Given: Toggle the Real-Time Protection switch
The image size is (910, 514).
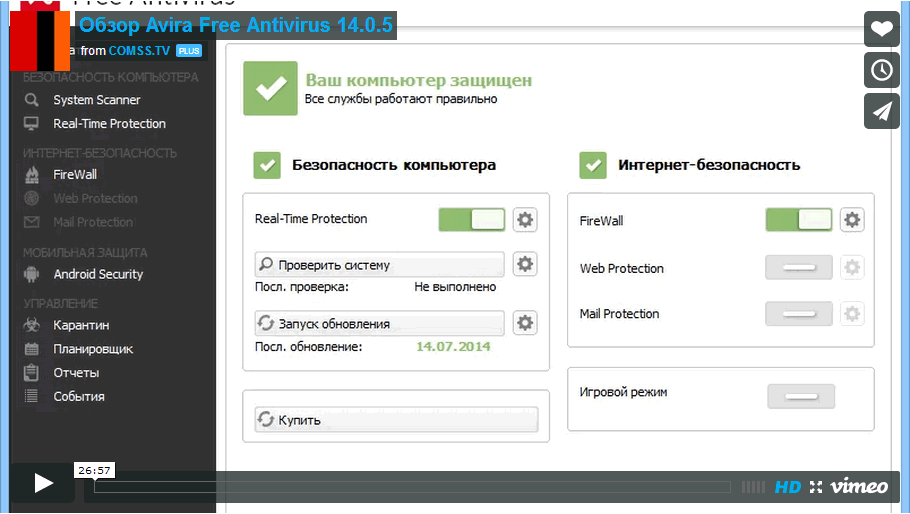Looking at the screenshot, I should click(472, 220).
